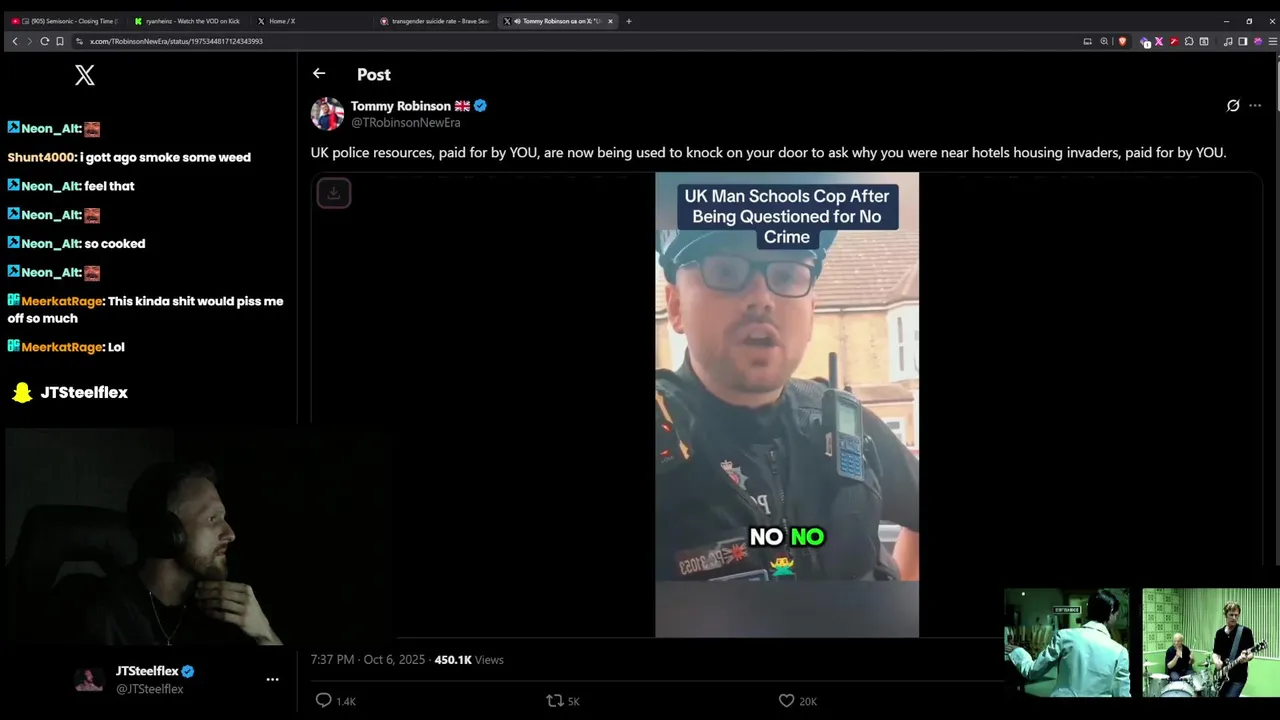Click the Shunt4000 chat message
1280x720 pixels.
pyautogui.click(x=129, y=157)
